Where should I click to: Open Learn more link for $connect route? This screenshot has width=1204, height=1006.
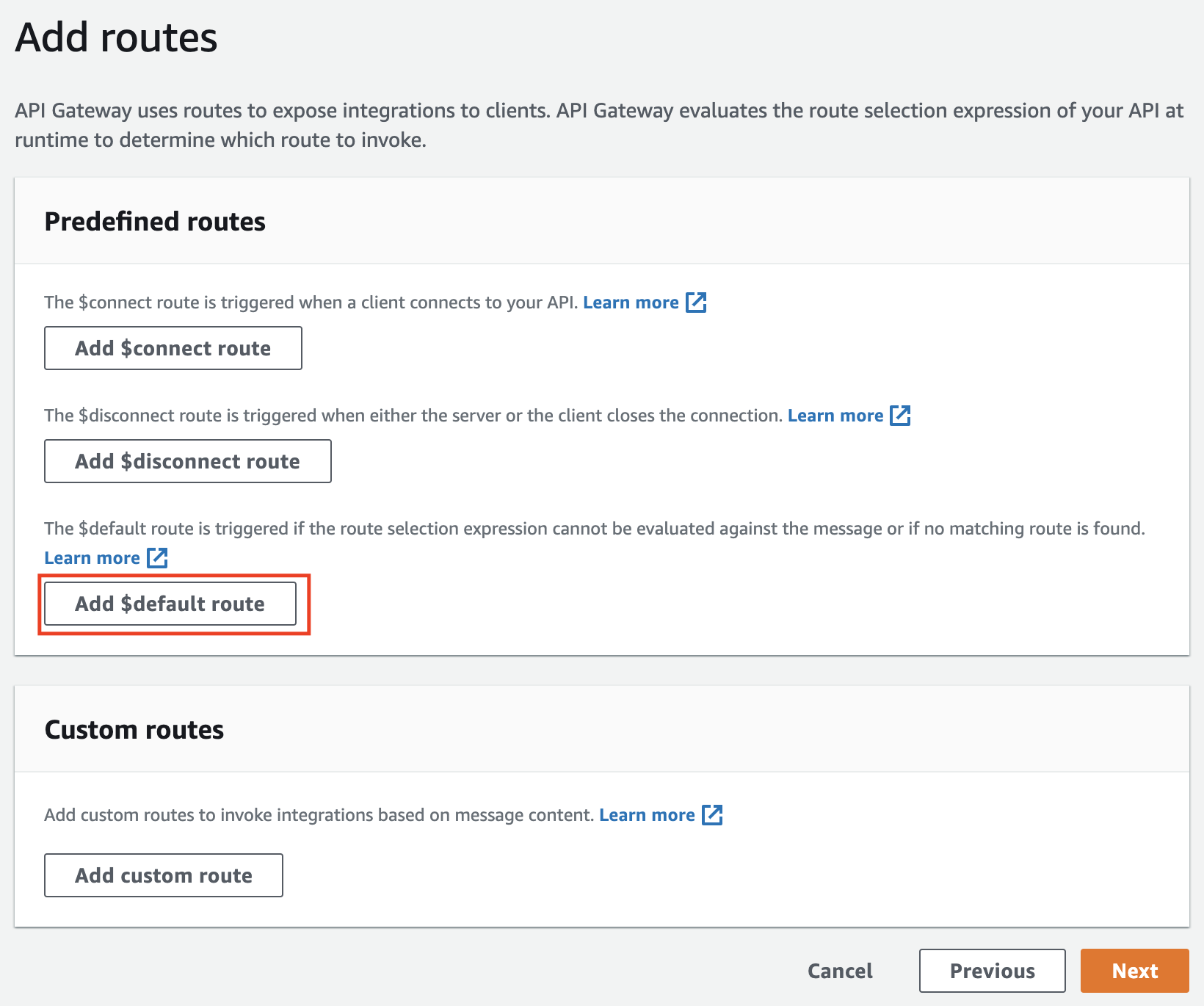point(631,303)
